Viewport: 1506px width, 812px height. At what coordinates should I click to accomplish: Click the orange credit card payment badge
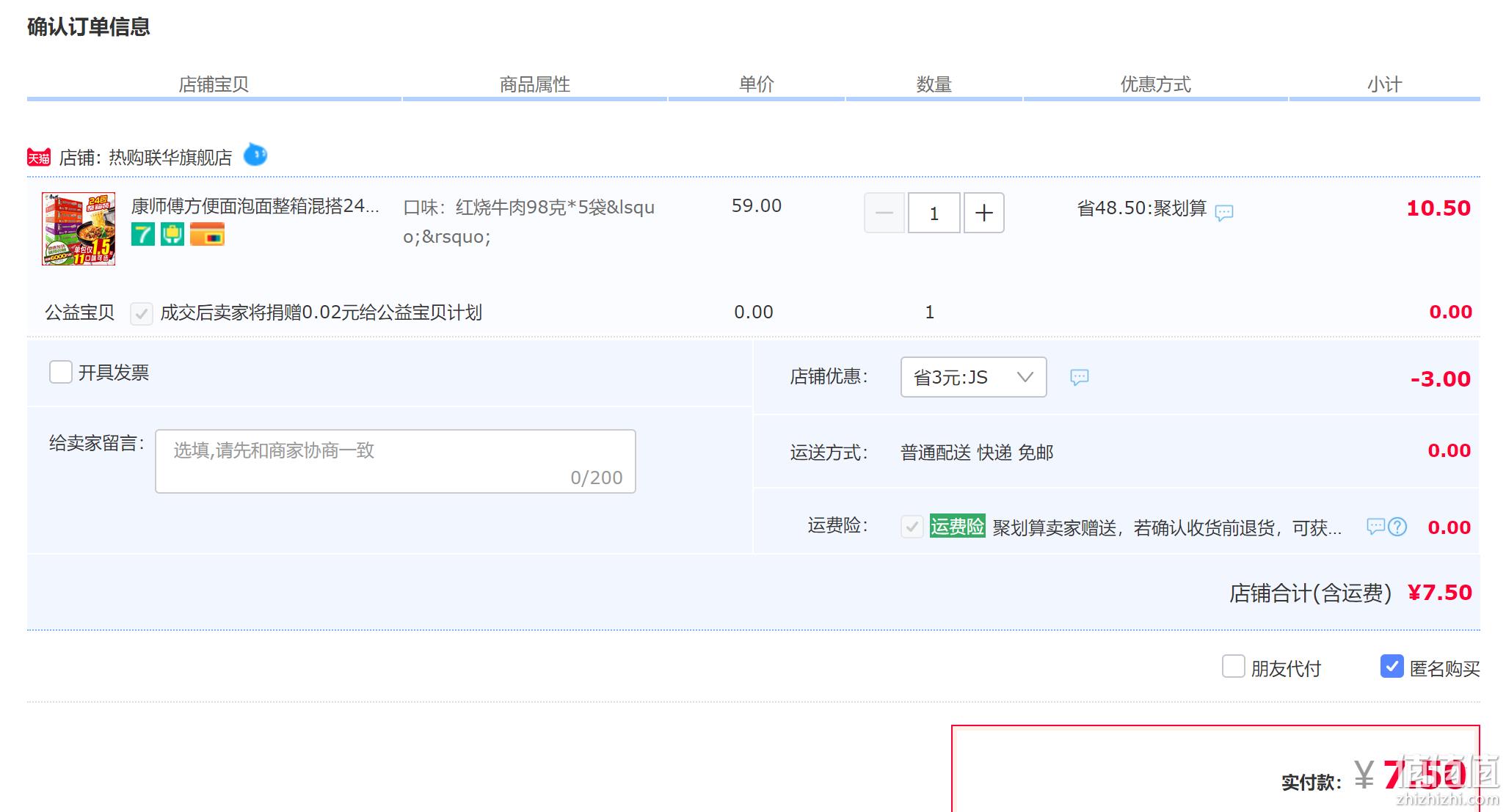pos(207,235)
